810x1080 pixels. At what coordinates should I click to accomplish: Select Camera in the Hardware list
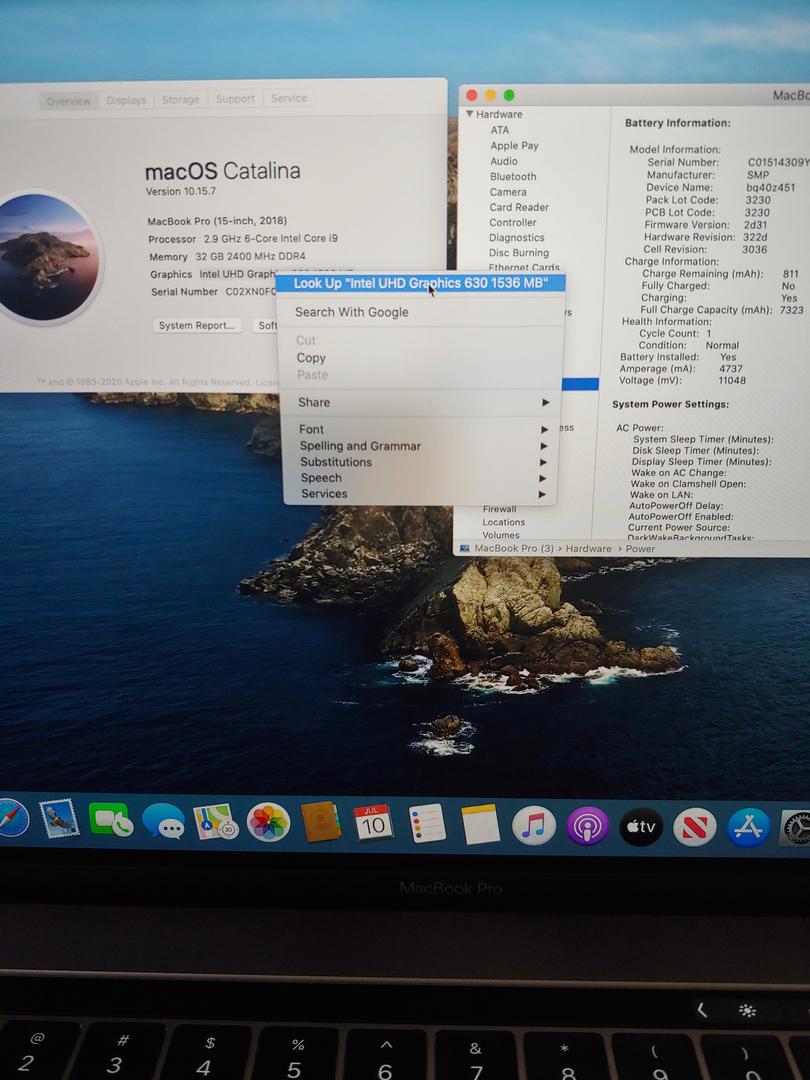click(x=508, y=192)
